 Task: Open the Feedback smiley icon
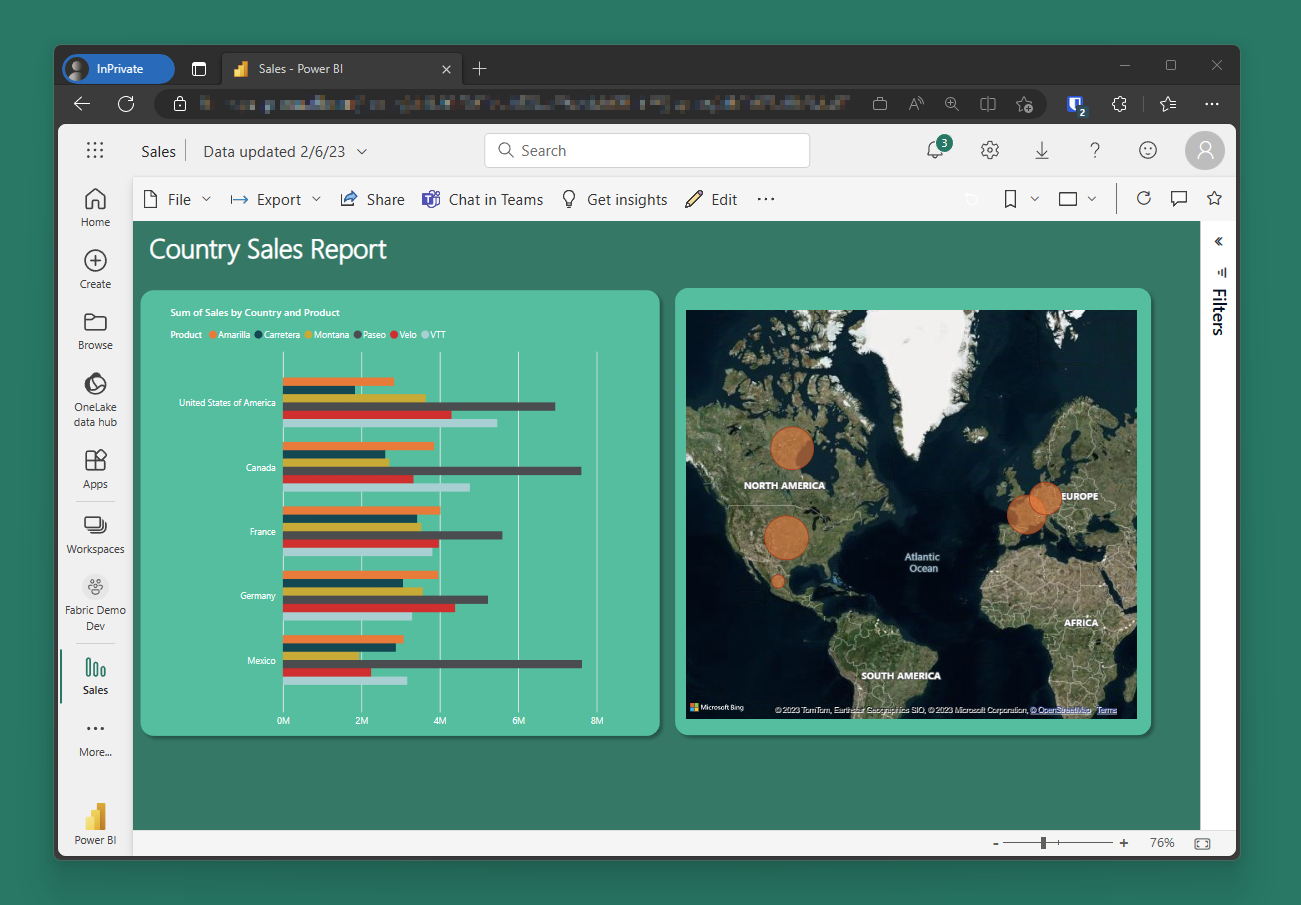[x=1148, y=150]
